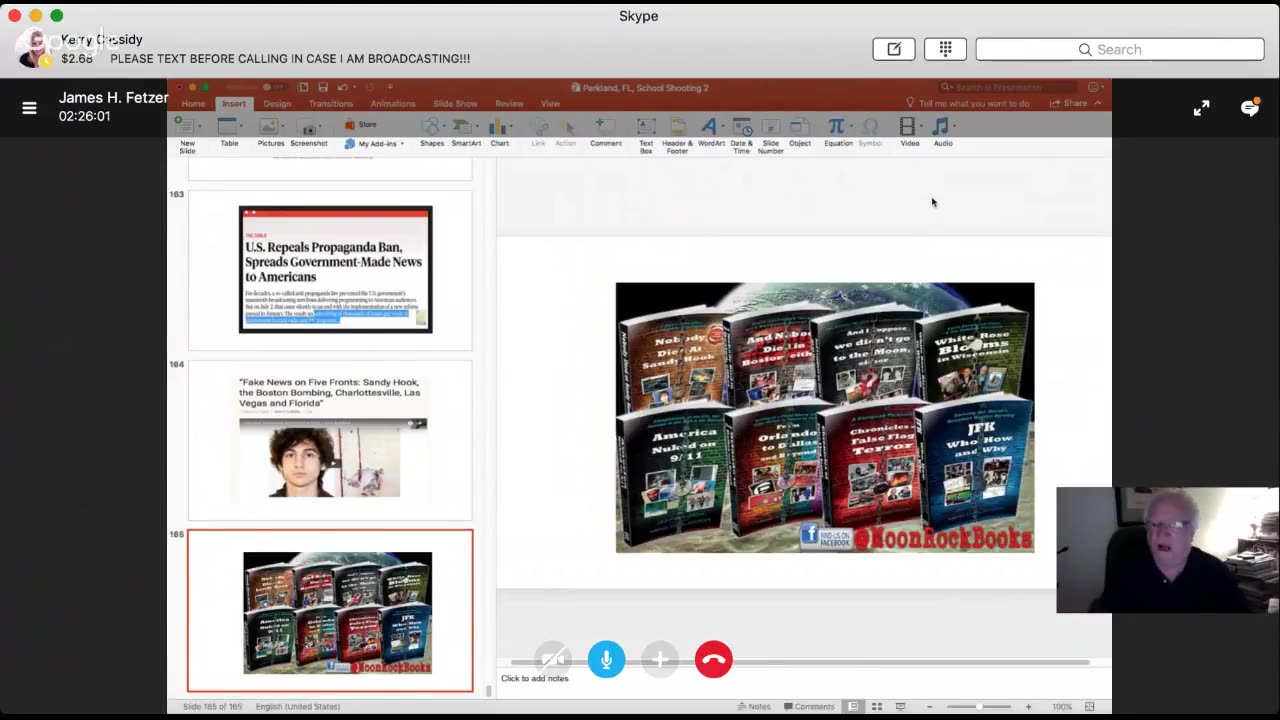1280x720 pixels.
Task: Click the Symbol ribbon icon
Action: click(870, 126)
